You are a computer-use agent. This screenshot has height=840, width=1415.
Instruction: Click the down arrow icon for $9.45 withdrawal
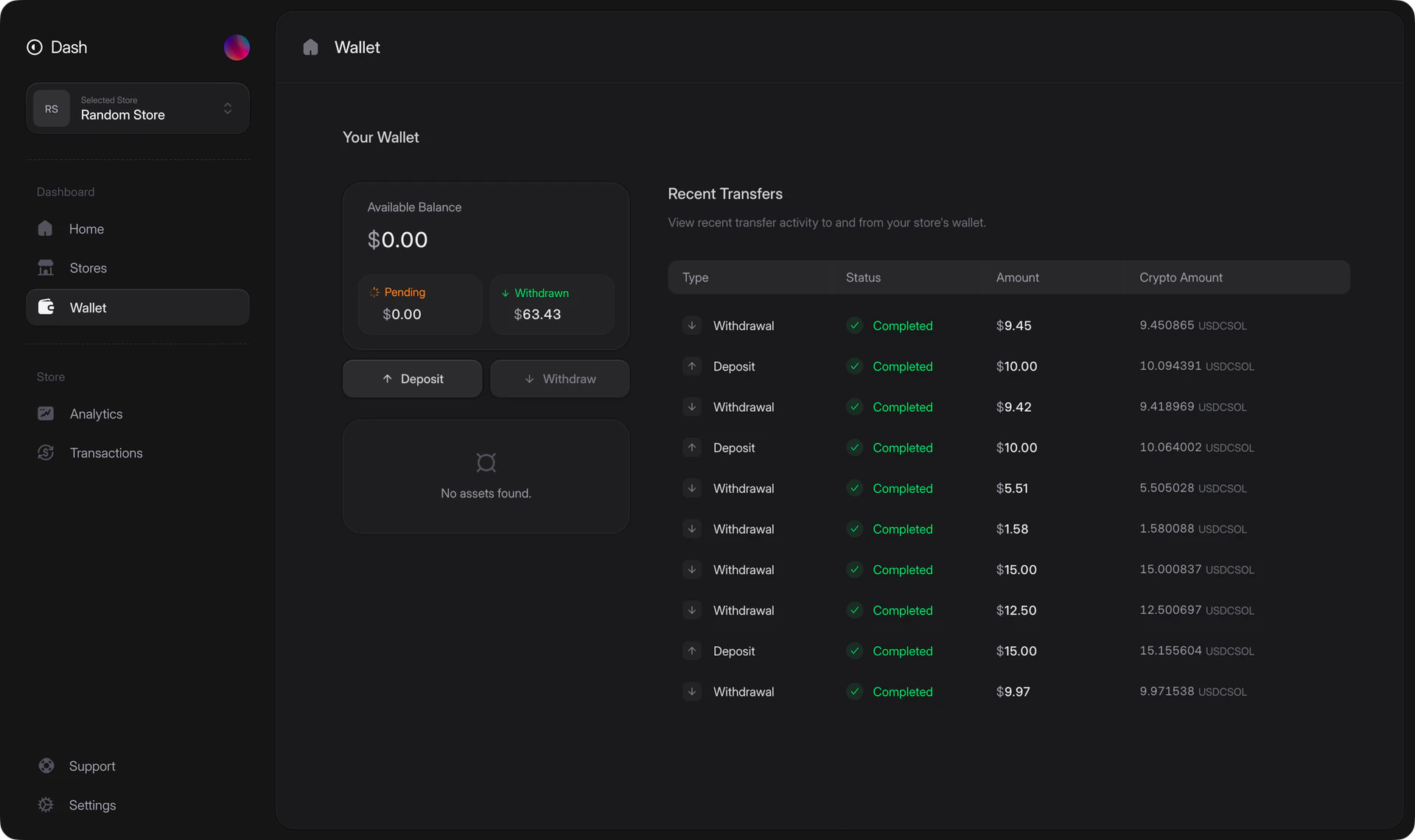(x=691, y=325)
